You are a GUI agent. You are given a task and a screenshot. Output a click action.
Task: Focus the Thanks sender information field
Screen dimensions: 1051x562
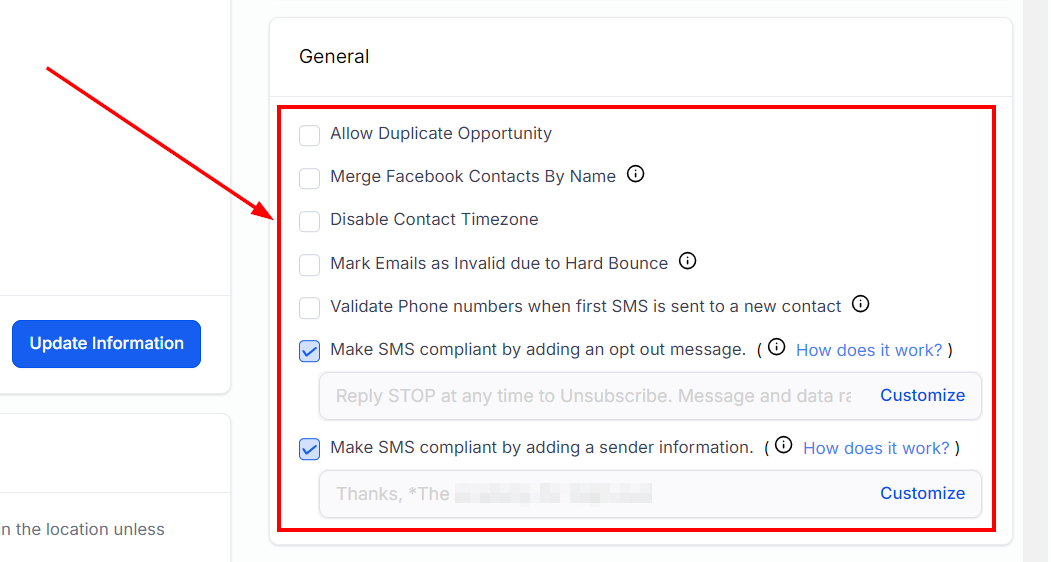pyautogui.click(x=593, y=494)
